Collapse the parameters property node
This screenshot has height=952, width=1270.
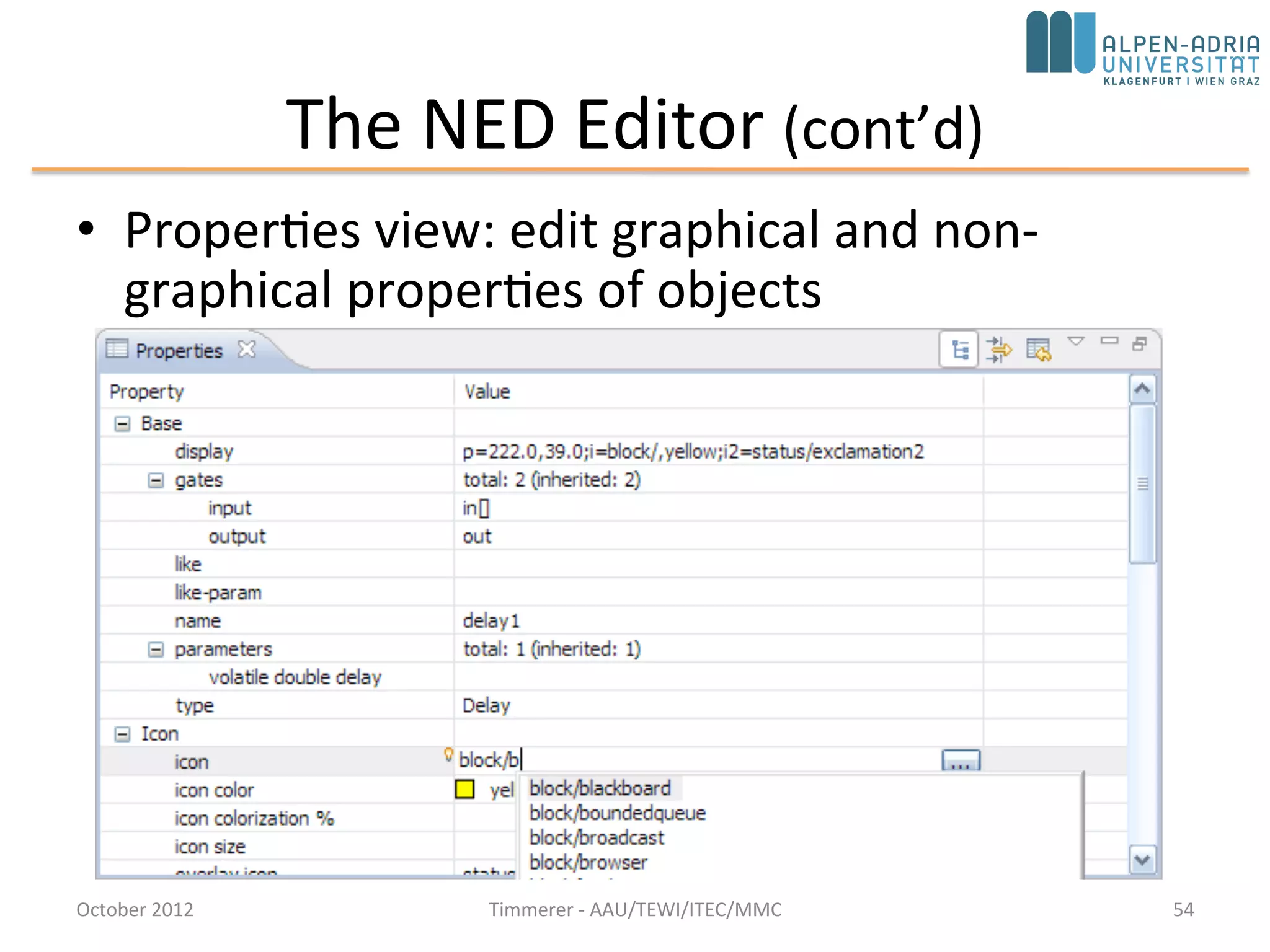tap(156, 650)
